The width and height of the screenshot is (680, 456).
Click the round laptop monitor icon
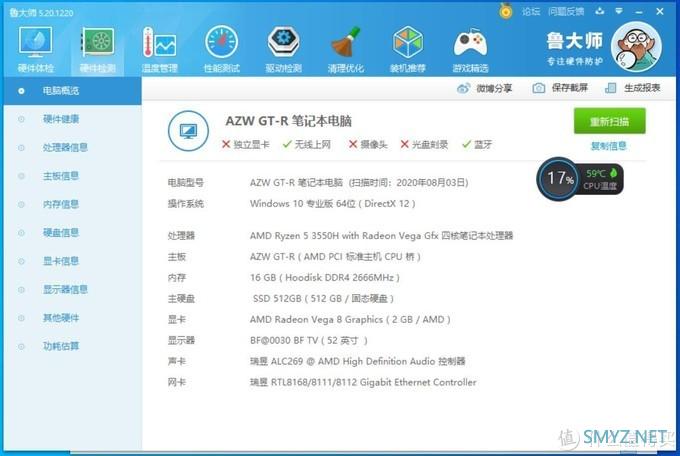(188, 131)
